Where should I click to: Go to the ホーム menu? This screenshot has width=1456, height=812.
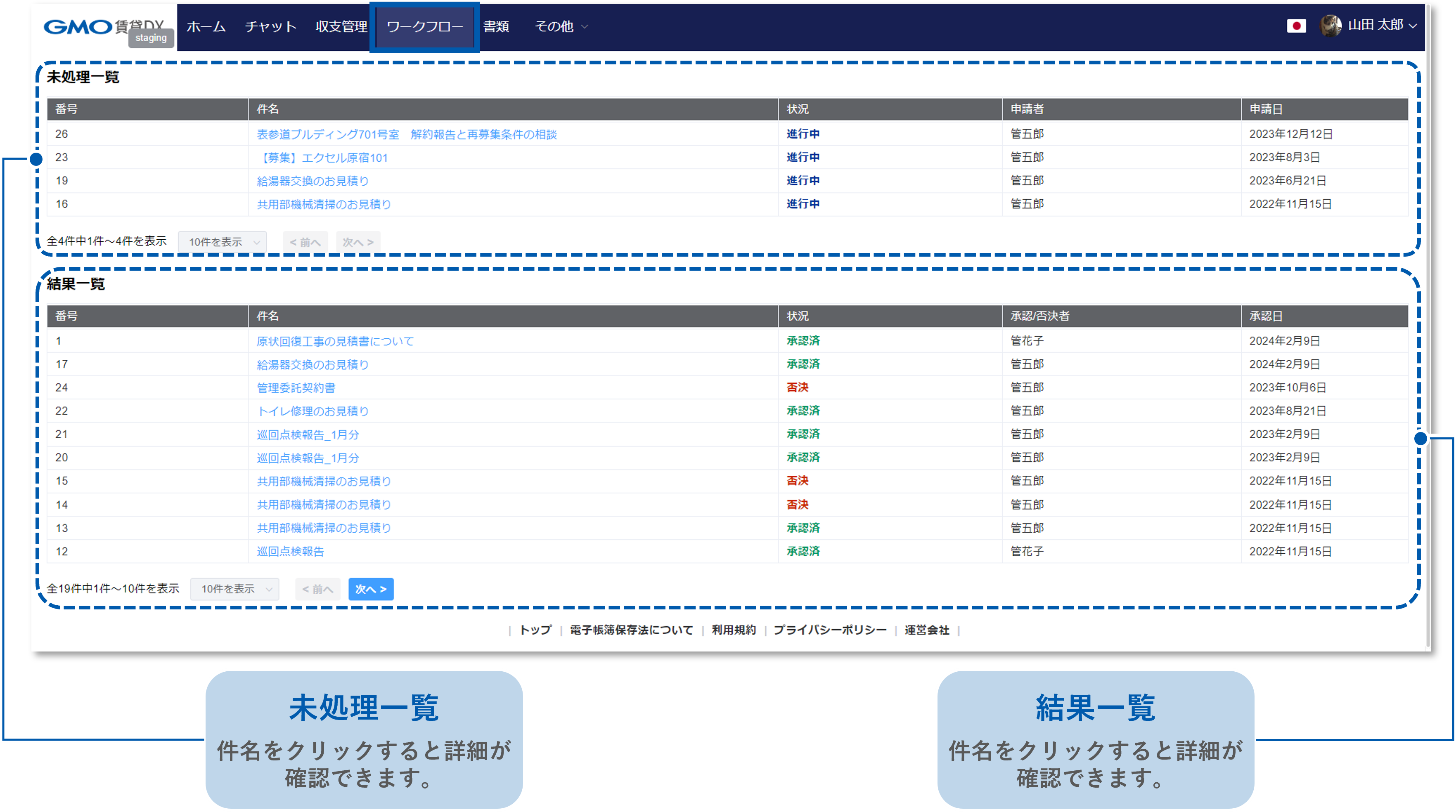[206, 26]
